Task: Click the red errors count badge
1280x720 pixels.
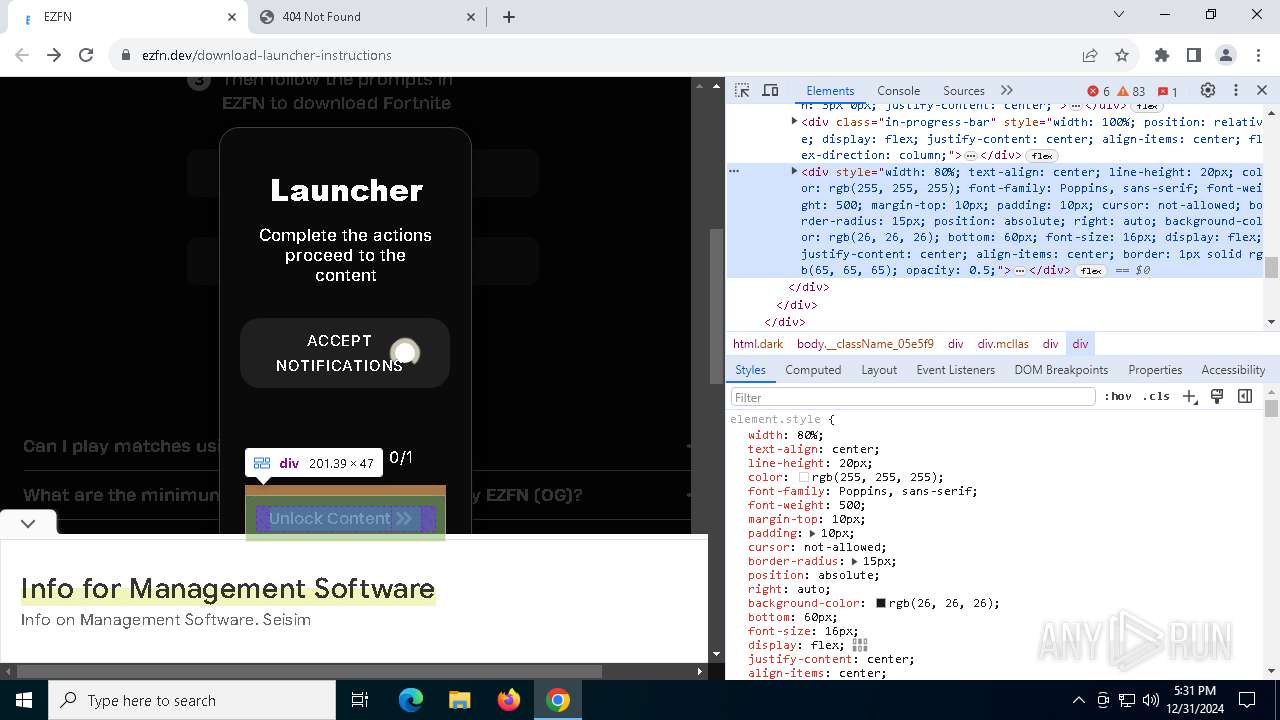Action: tap(1098, 91)
